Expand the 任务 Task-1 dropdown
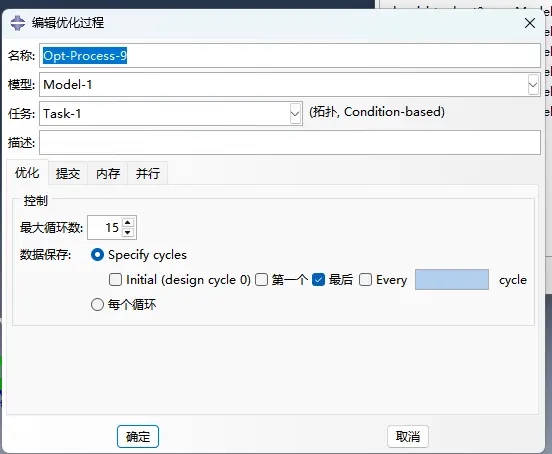 (x=295, y=114)
